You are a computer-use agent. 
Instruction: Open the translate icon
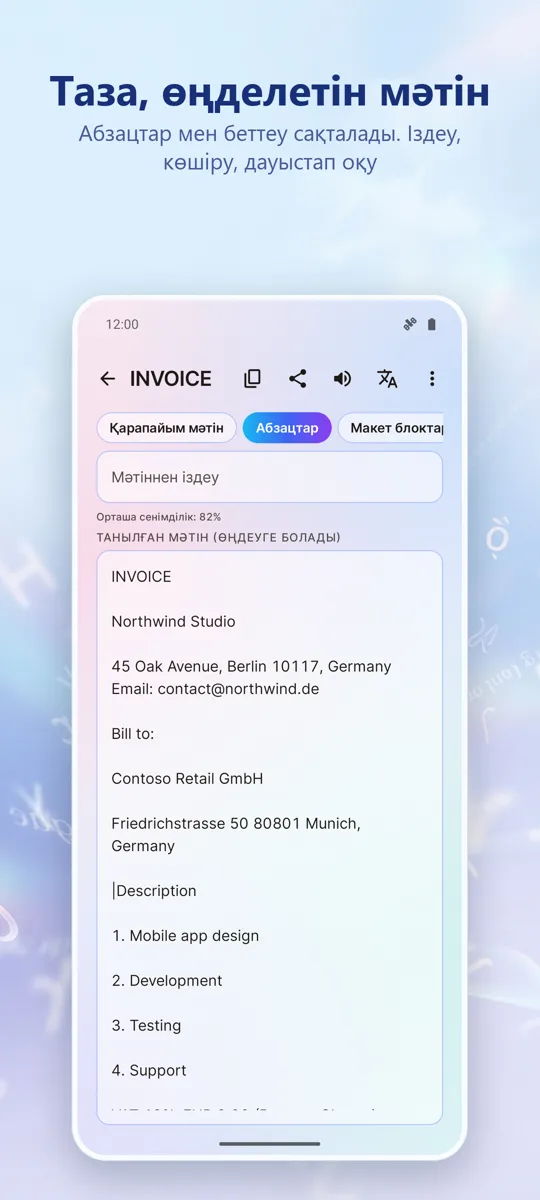(387, 378)
